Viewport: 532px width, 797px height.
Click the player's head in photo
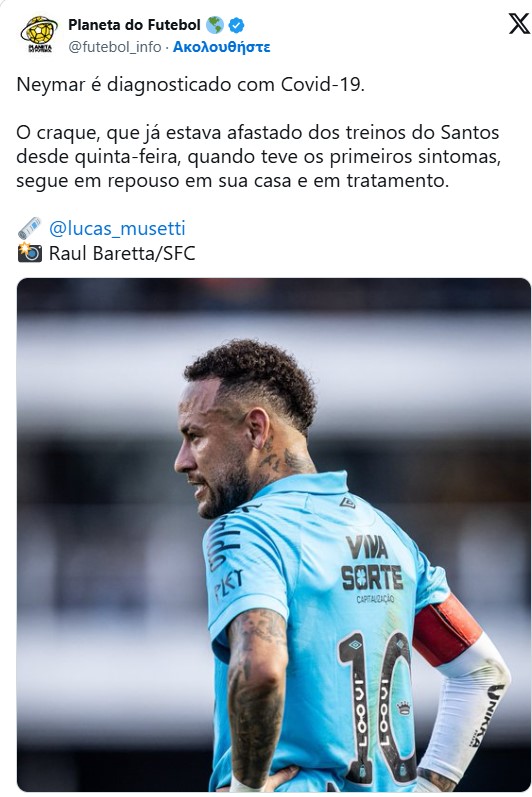[x=244, y=427]
